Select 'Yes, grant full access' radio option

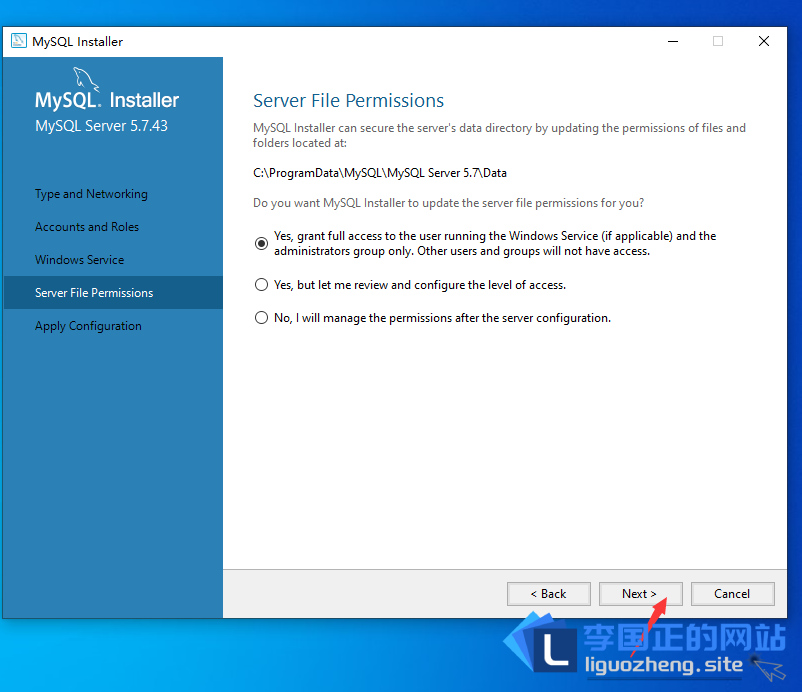[x=261, y=243]
